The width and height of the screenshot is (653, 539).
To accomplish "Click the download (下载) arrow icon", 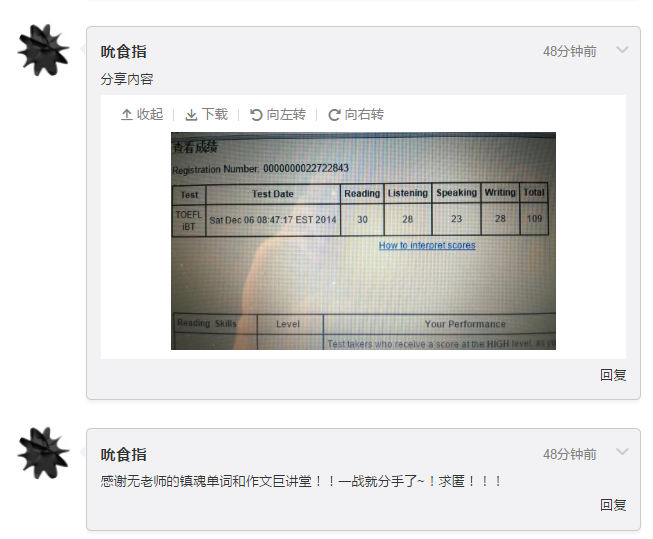I will pos(191,115).
